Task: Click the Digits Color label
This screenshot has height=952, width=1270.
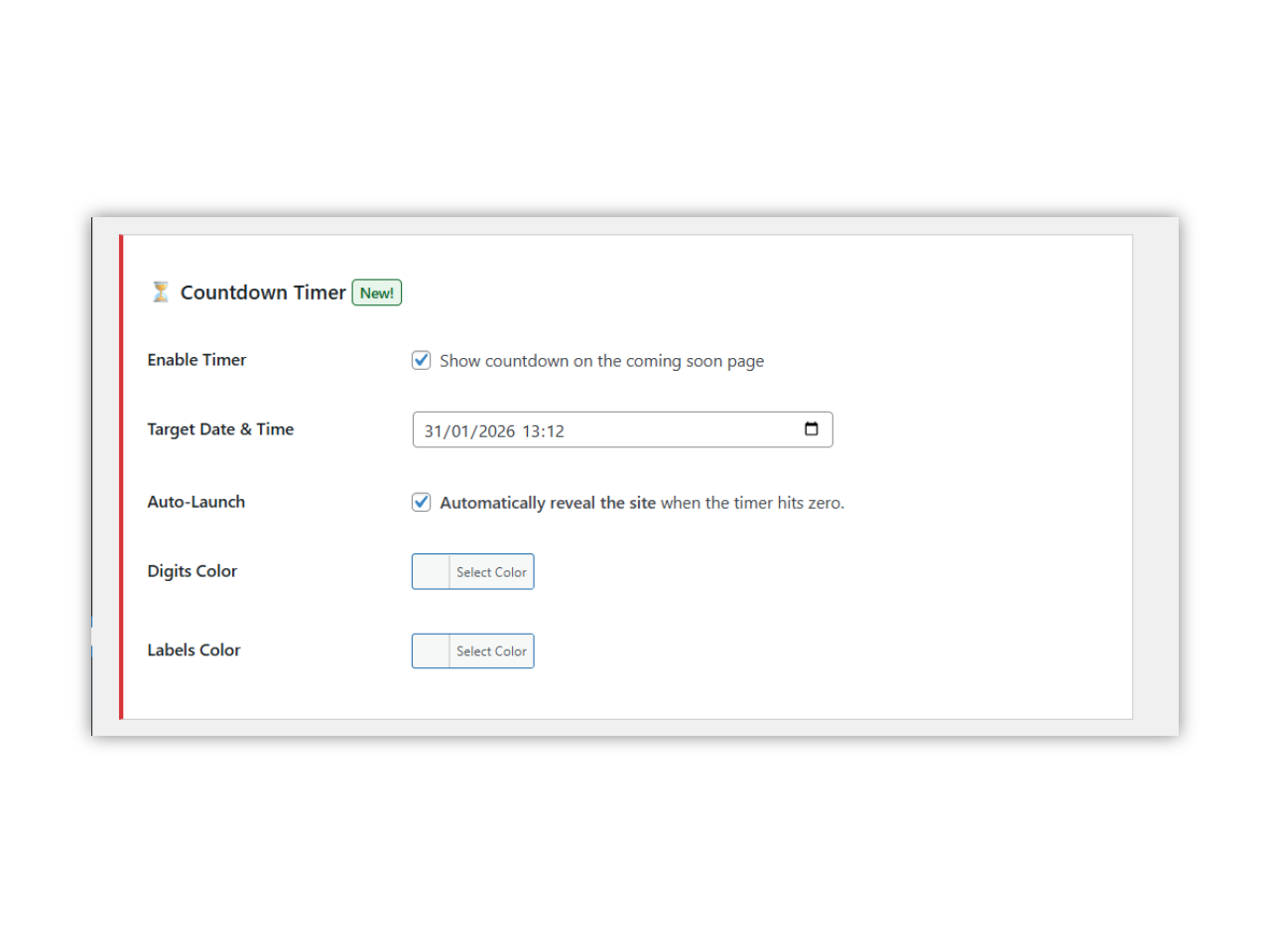Action: tap(192, 571)
